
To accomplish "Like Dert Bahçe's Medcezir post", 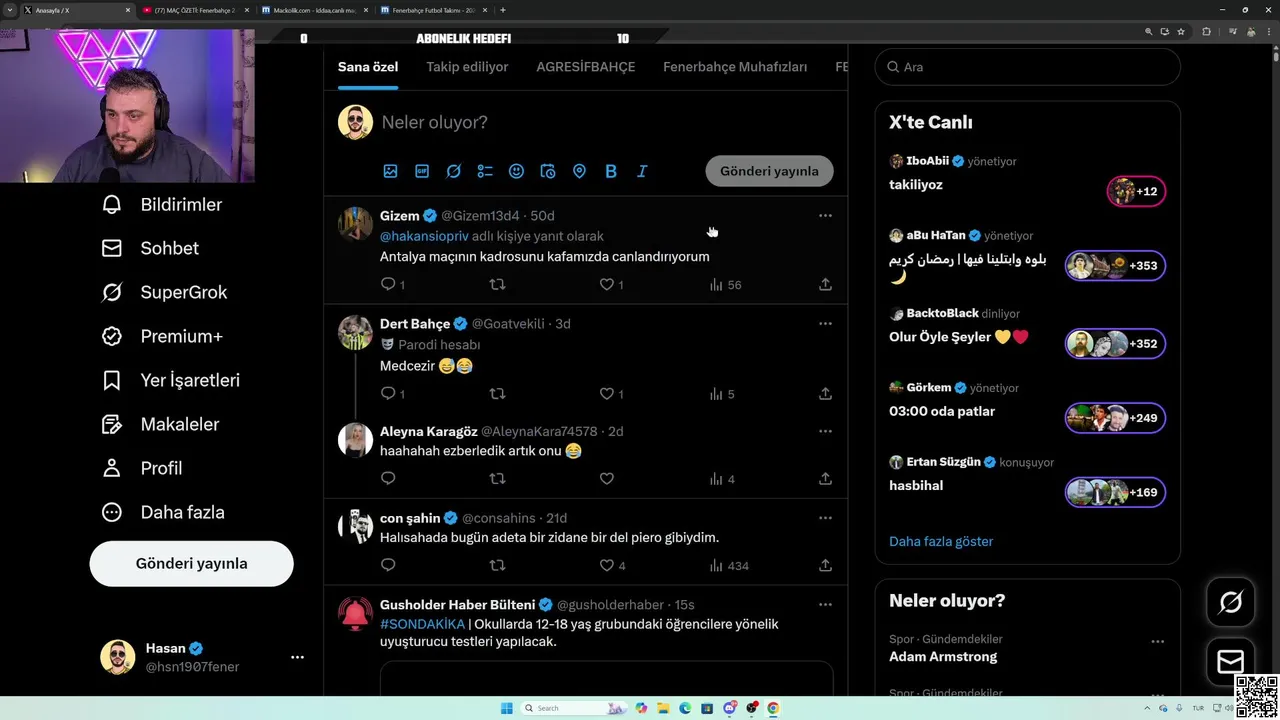I will (607, 394).
